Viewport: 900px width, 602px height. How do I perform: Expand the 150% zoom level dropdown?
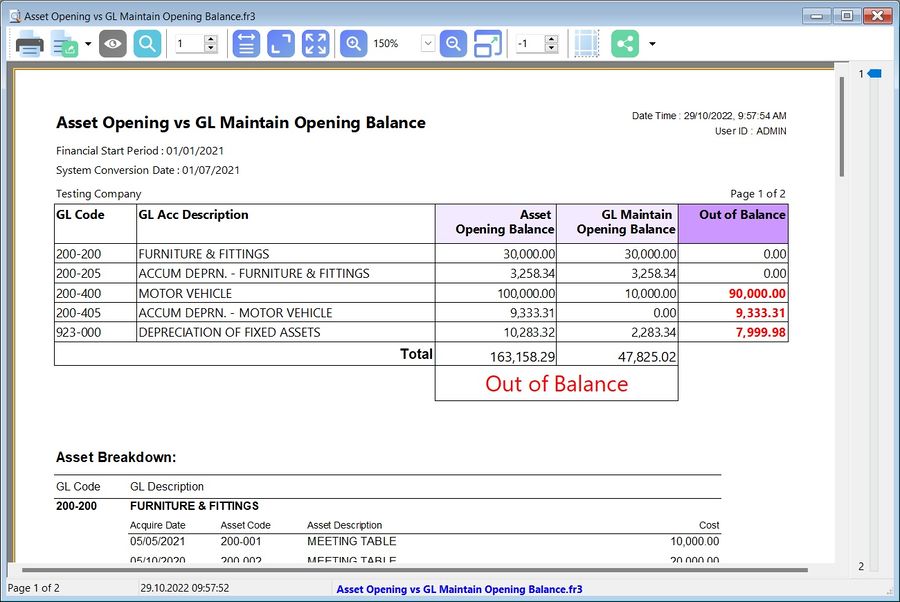pos(428,44)
